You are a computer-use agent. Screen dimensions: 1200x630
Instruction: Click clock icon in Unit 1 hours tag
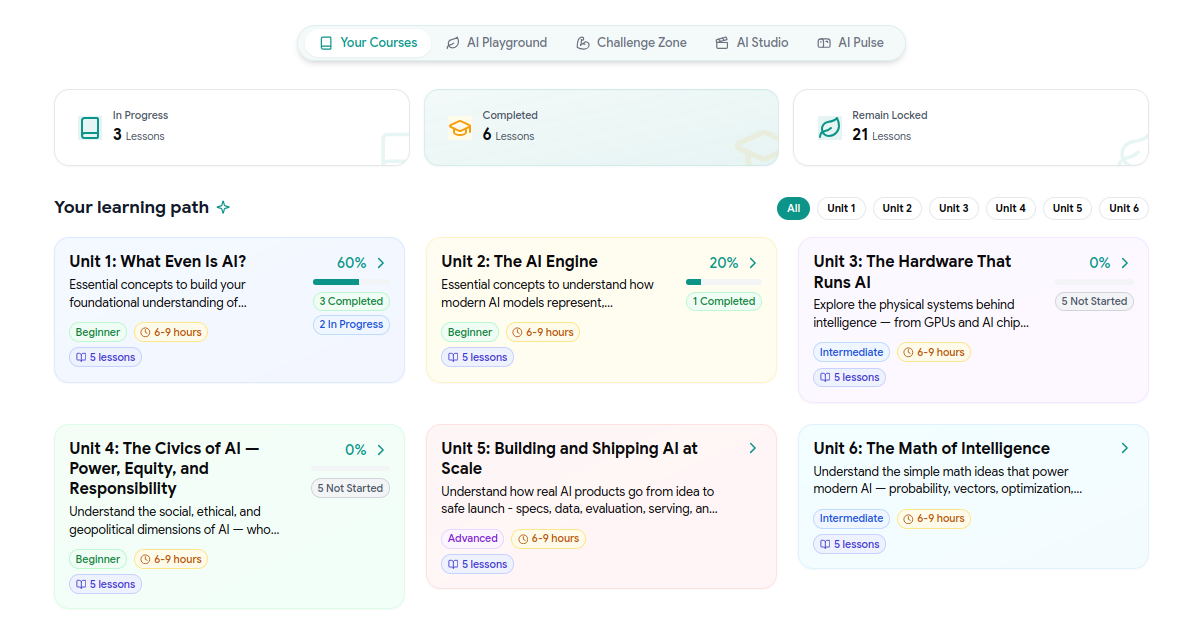[x=146, y=332]
